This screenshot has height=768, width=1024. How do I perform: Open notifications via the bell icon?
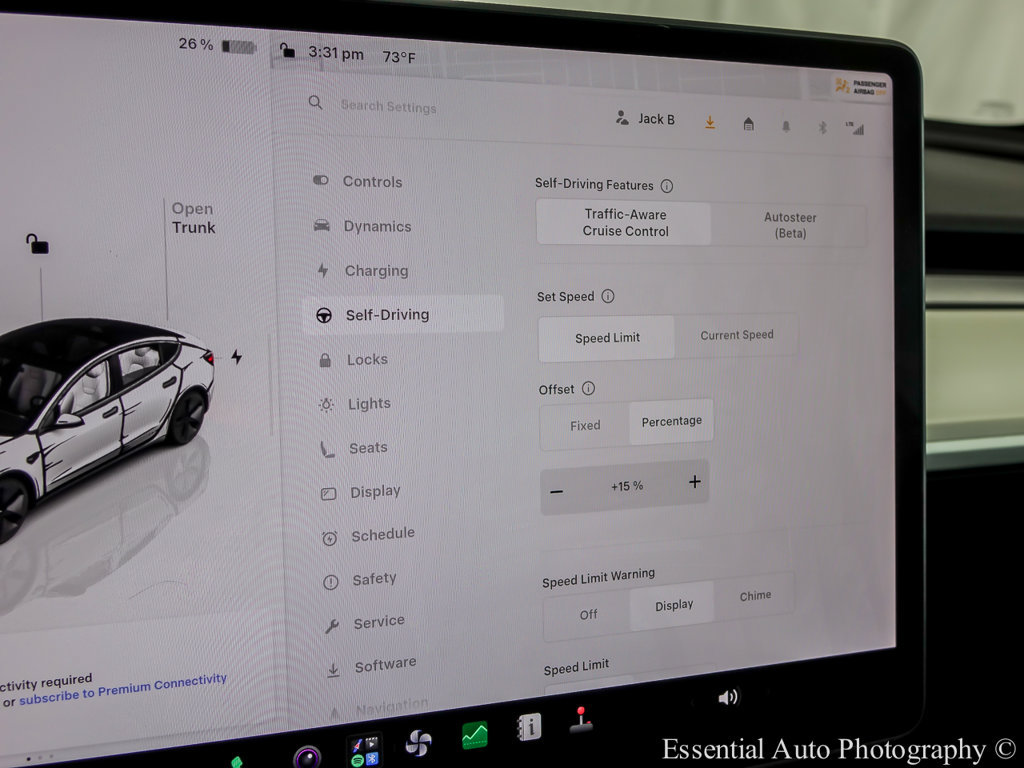pos(786,127)
